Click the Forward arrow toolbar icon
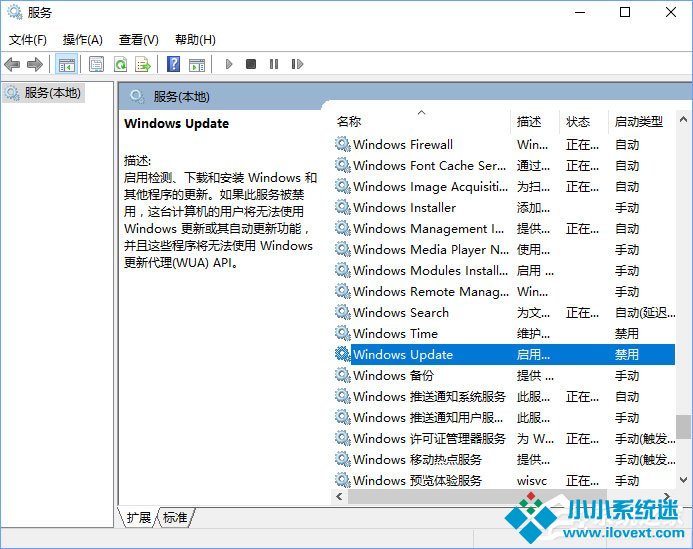Viewport: 693px width, 549px height. pyautogui.click(x=35, y=65)
